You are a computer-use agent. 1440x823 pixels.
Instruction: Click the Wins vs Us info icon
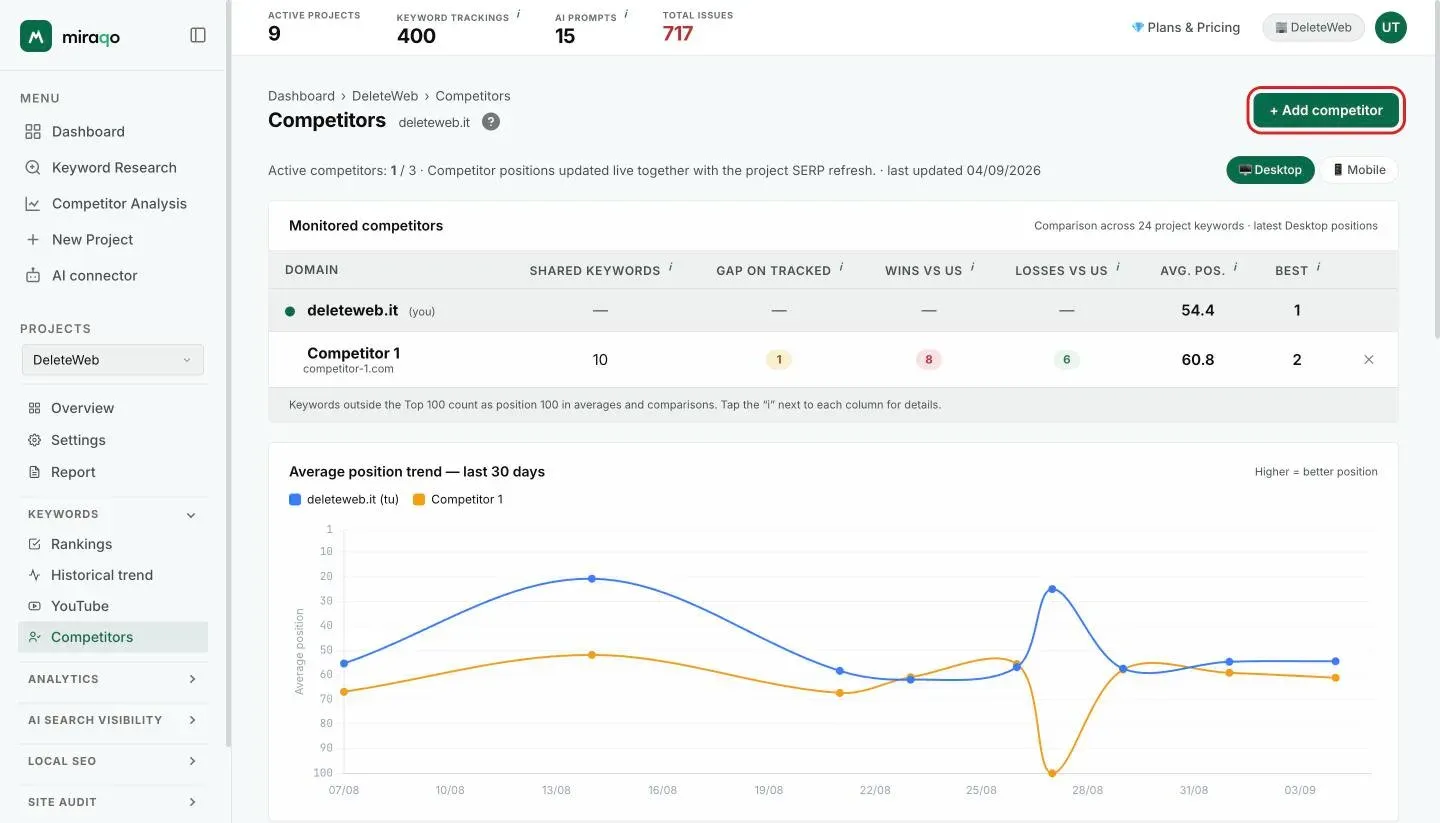tap(972, 267)
